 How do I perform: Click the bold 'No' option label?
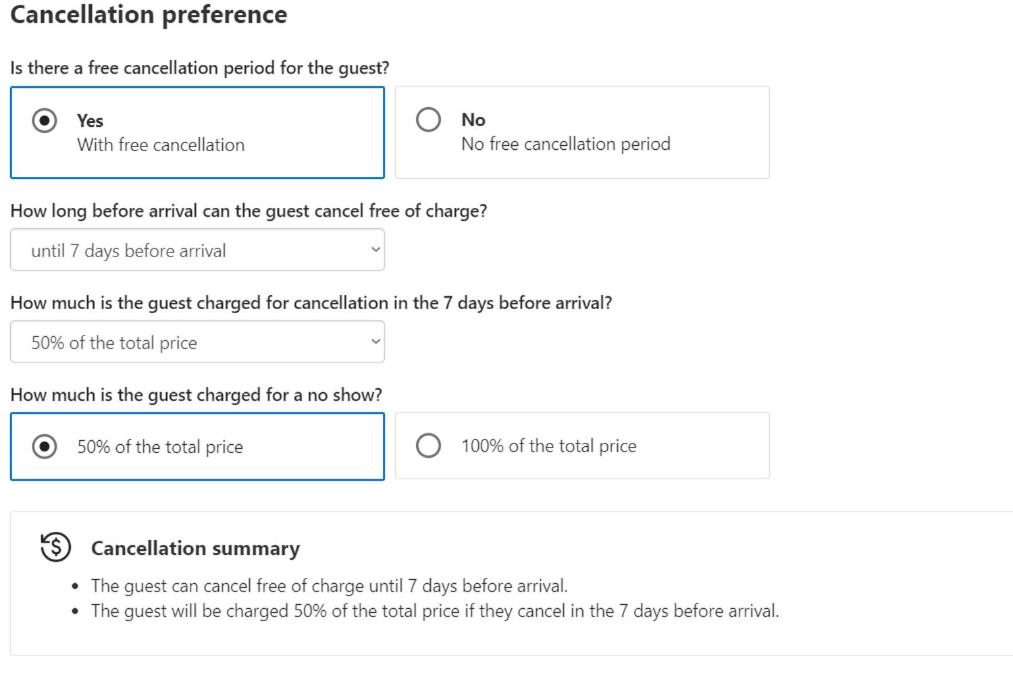click(474, 119)
